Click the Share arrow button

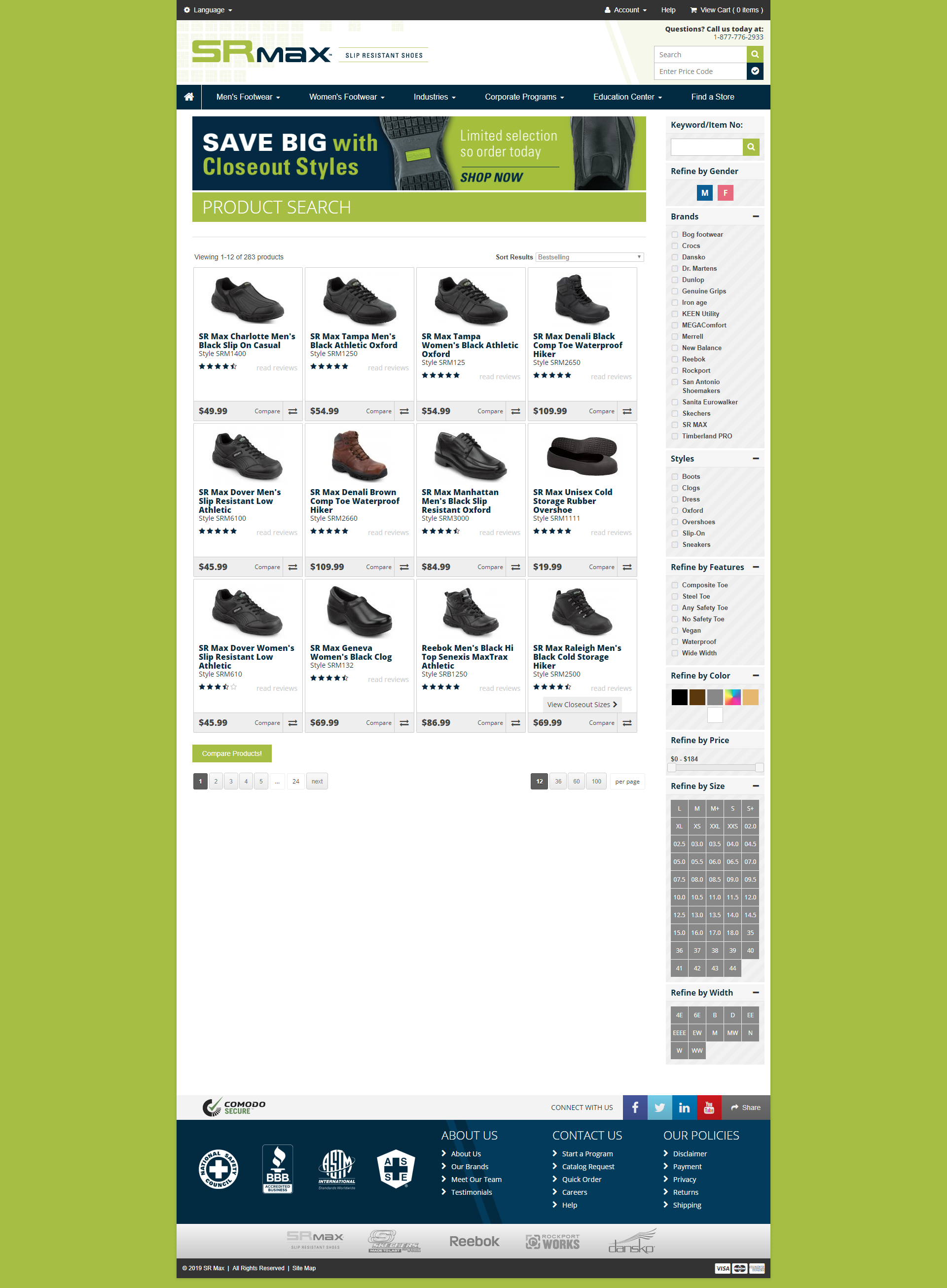pos(746,1107)
